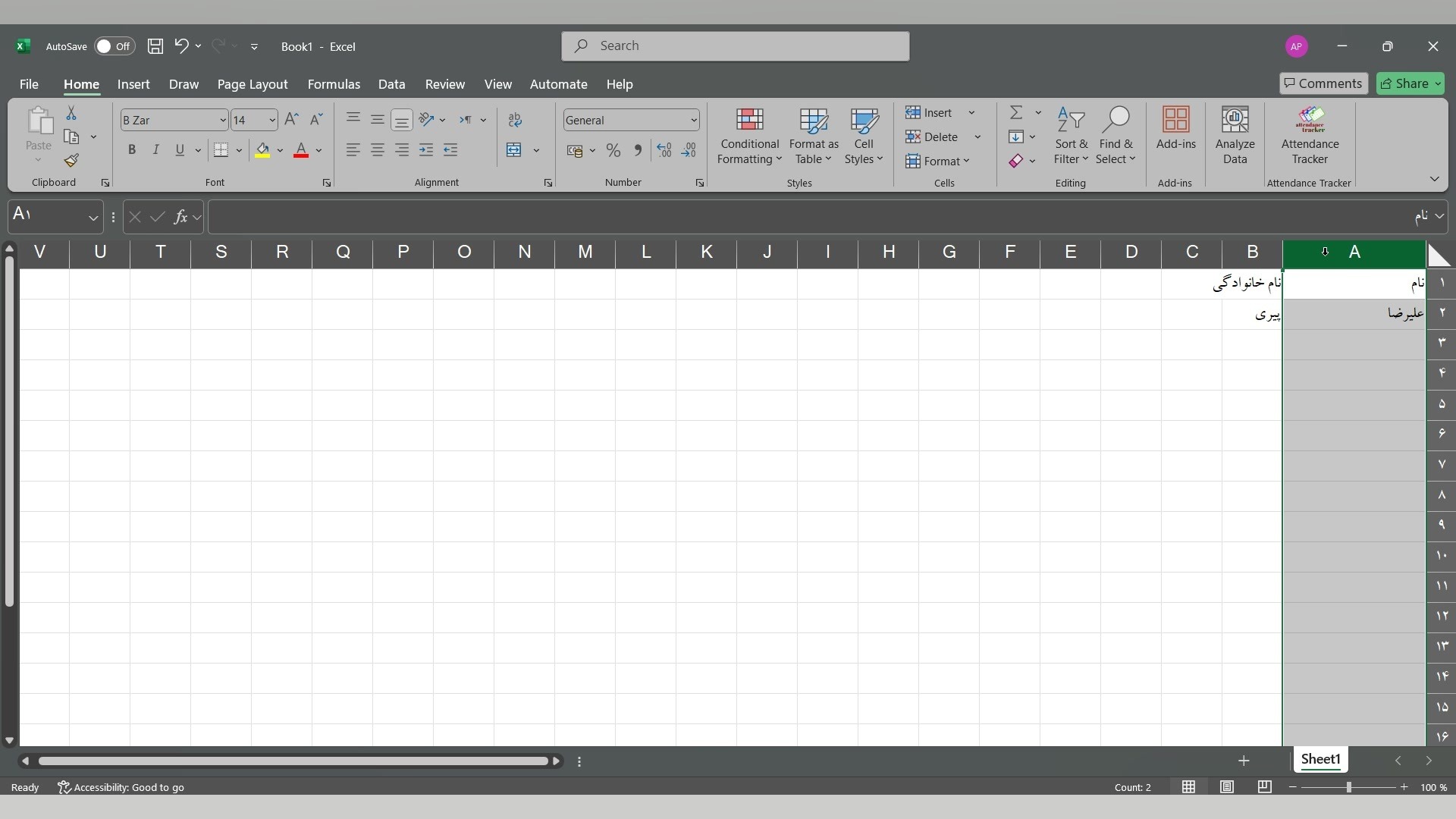Click the Cut scissors icon

tap(71, 113)
